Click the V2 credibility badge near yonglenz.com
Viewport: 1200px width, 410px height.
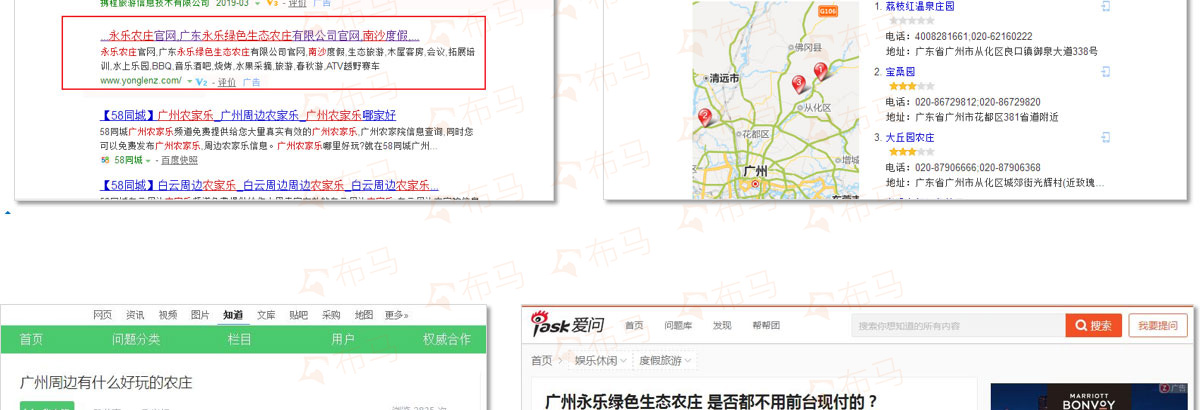tap(201, 81)
